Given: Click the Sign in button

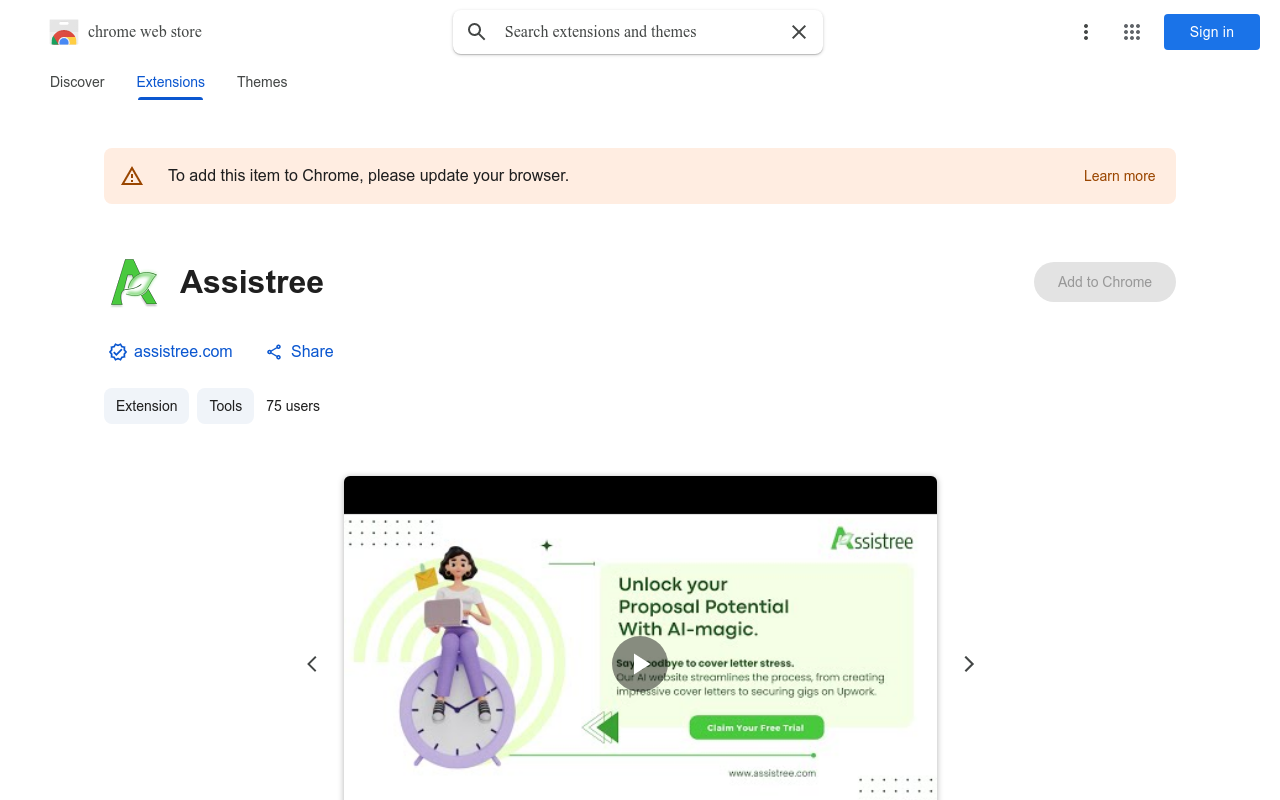Looking at the screenshot, I should [1212, 32].
